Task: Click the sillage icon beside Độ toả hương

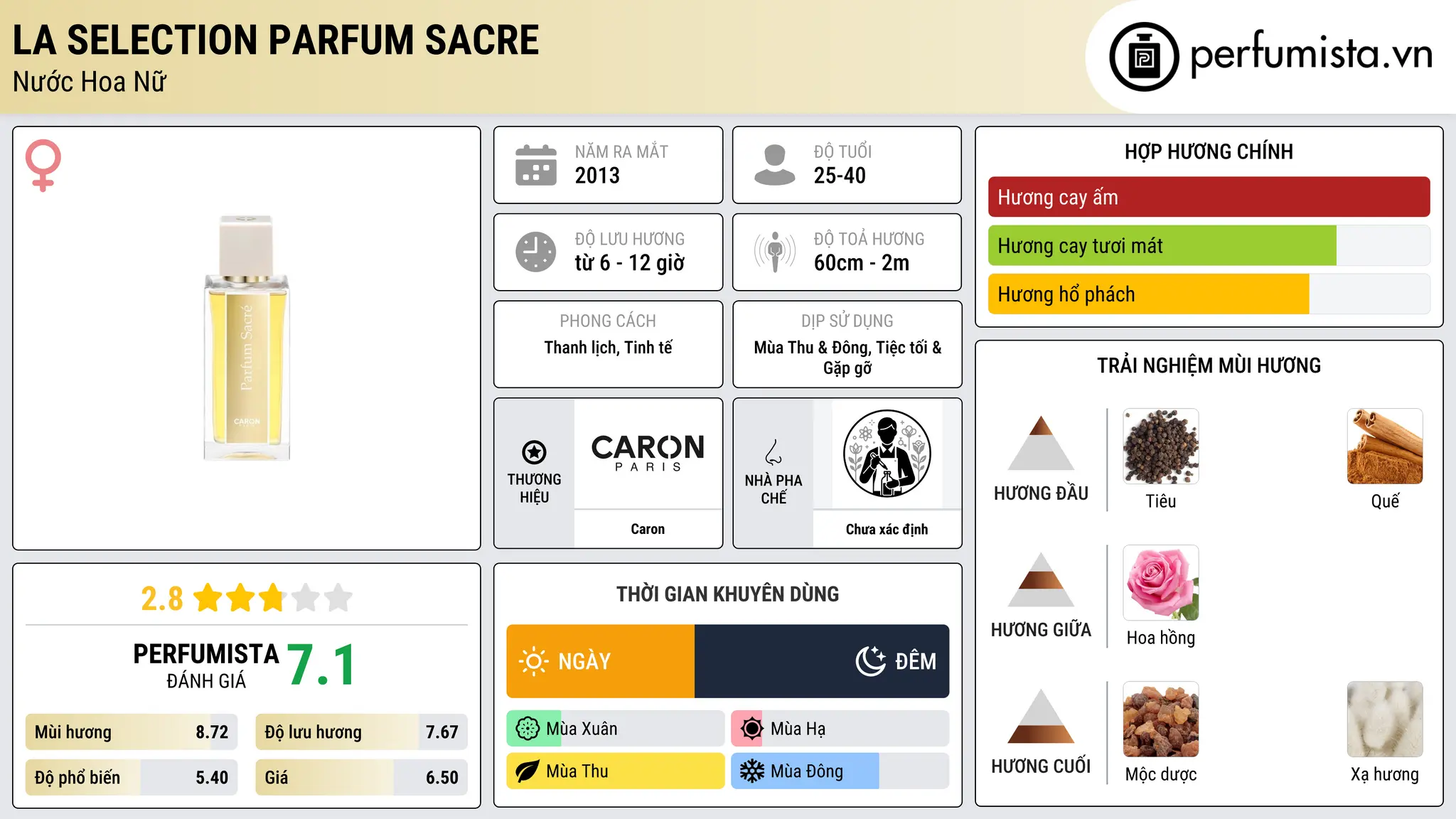Action: [774, 252]
